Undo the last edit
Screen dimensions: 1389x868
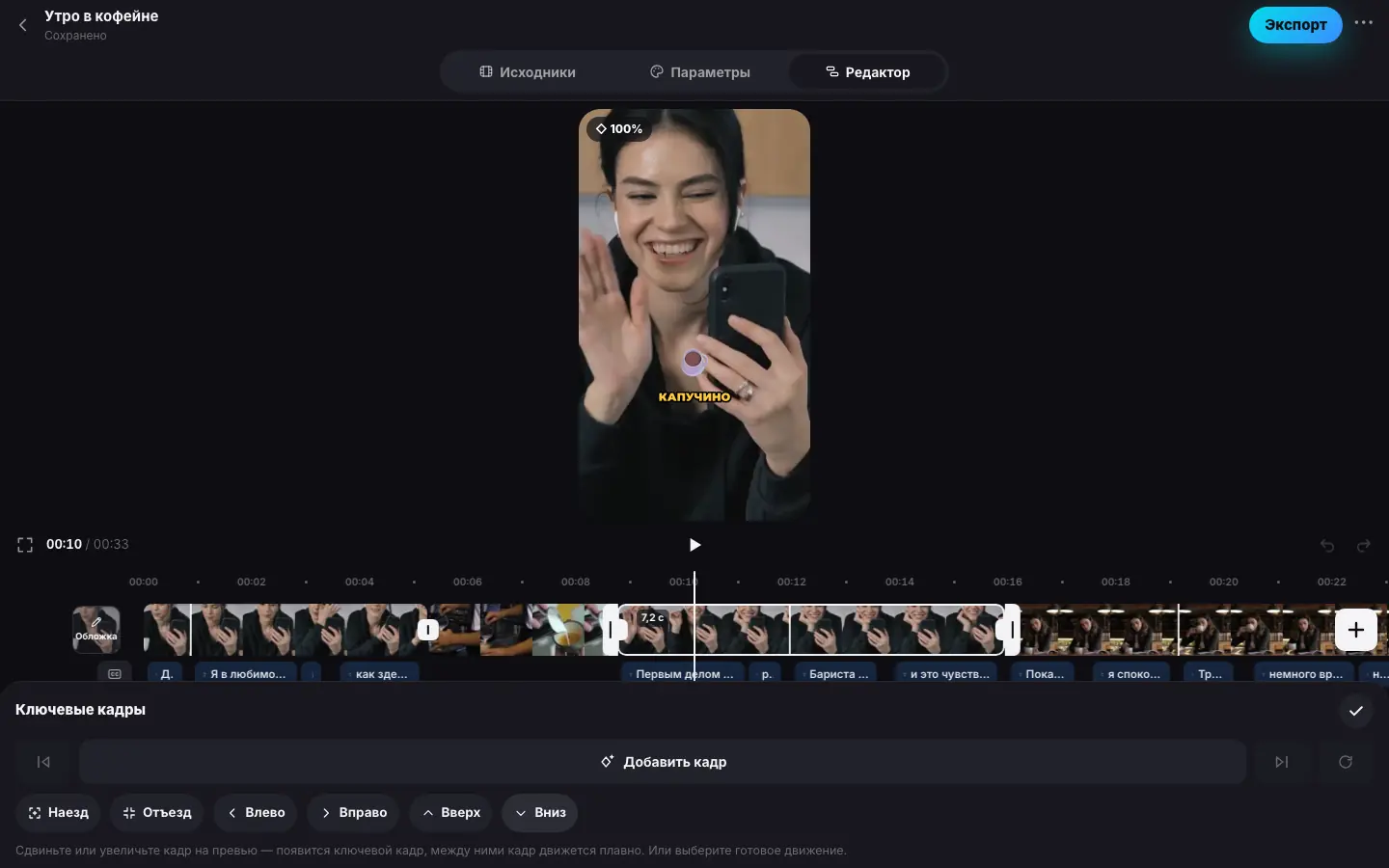(1327, 546)
